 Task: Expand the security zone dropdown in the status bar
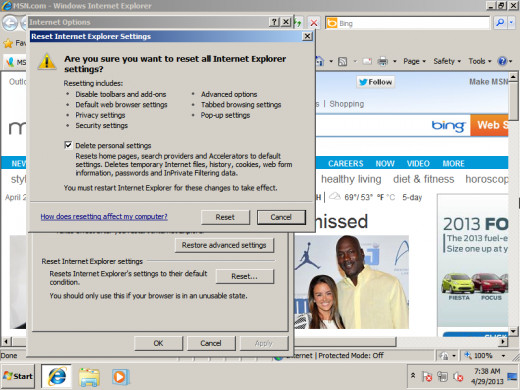point(454,356)
